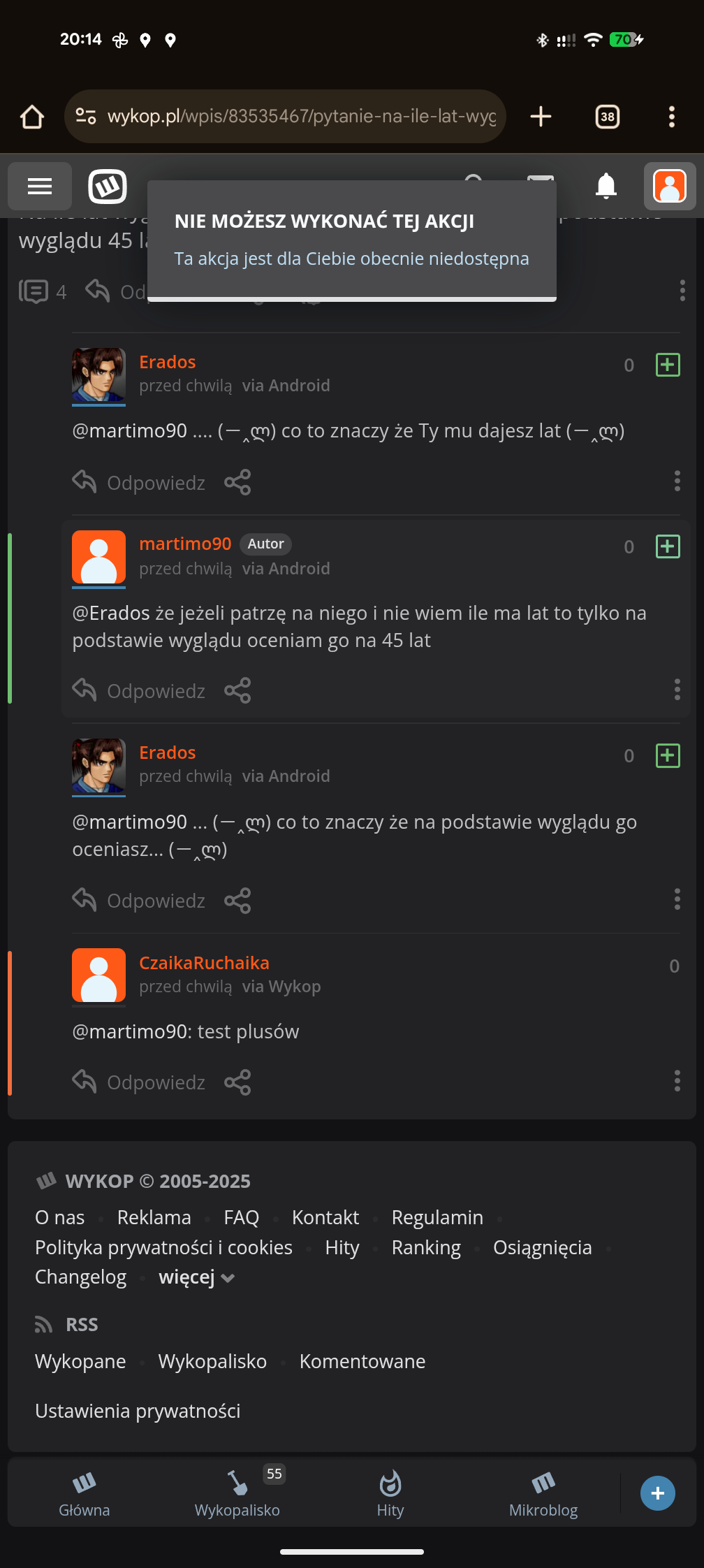Open Chrome three-dot overflow menu

[671, 117]
